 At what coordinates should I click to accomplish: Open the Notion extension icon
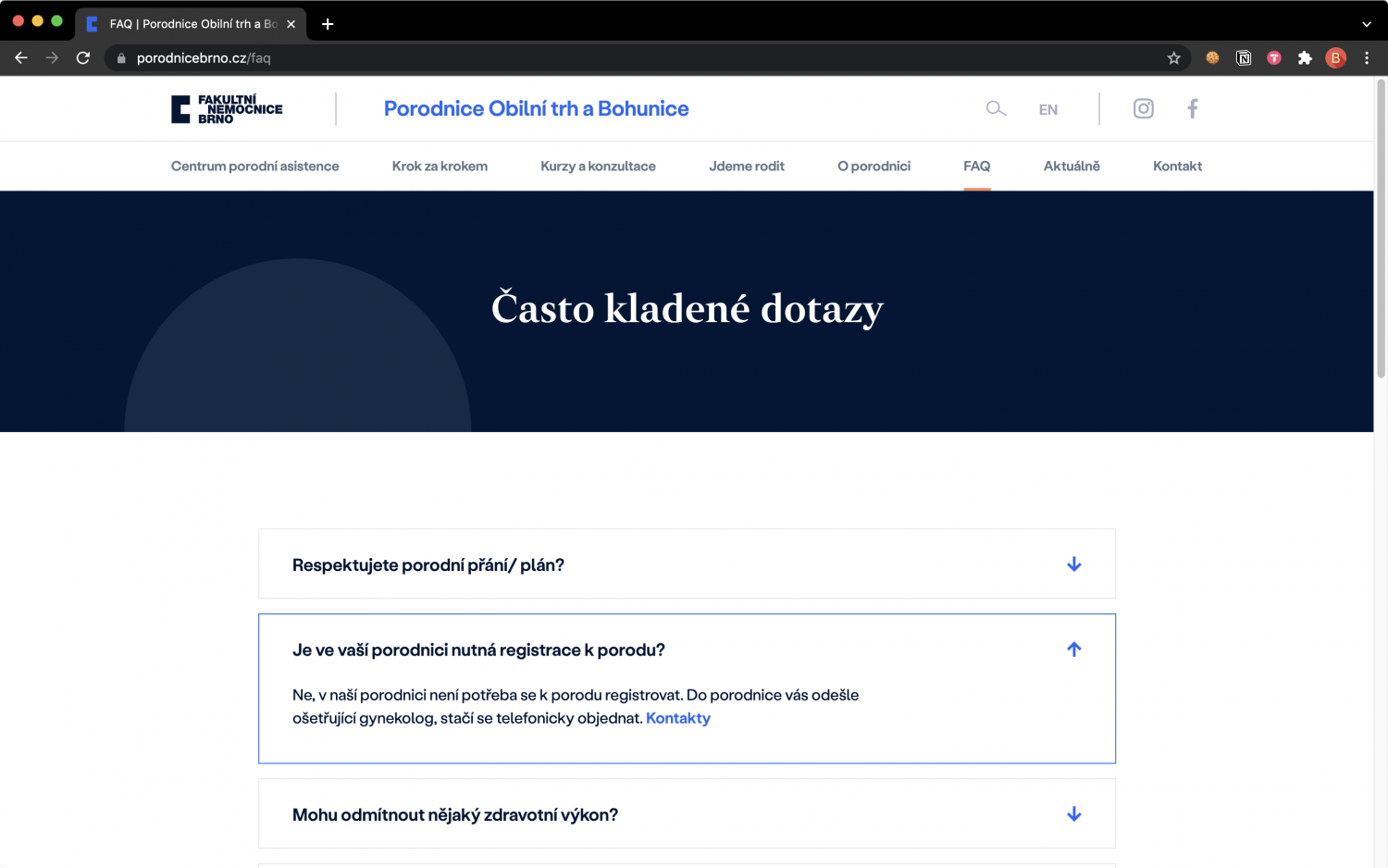click(1244, 58)
